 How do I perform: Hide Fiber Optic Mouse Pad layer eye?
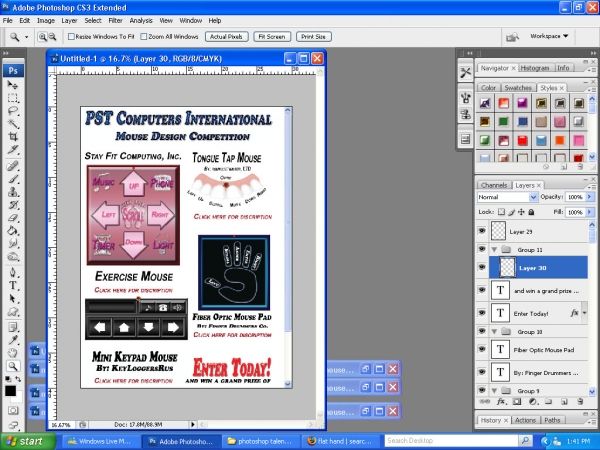[x=482, y=349]
